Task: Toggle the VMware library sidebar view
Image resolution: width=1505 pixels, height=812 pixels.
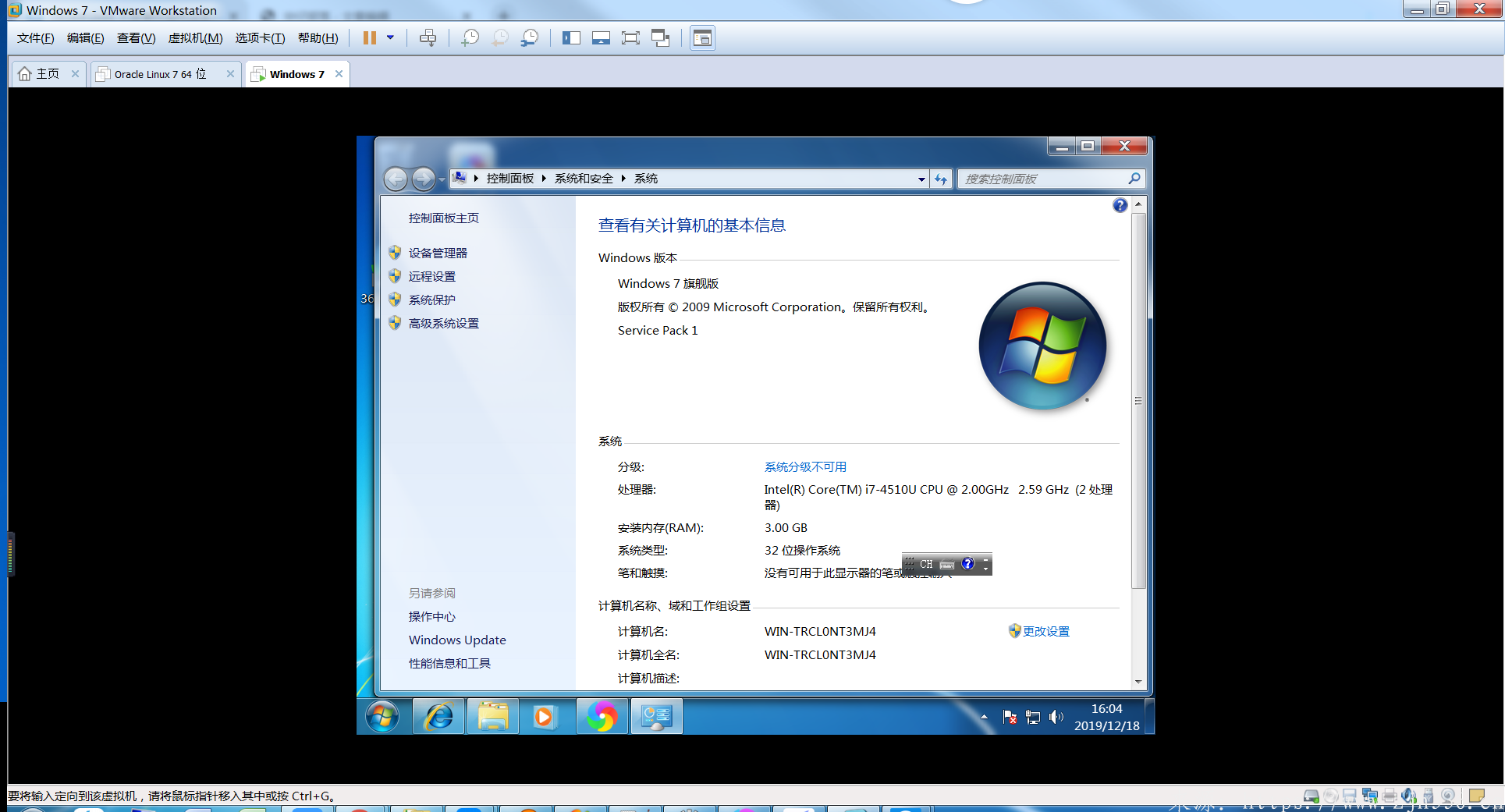Action: point(571,38)
